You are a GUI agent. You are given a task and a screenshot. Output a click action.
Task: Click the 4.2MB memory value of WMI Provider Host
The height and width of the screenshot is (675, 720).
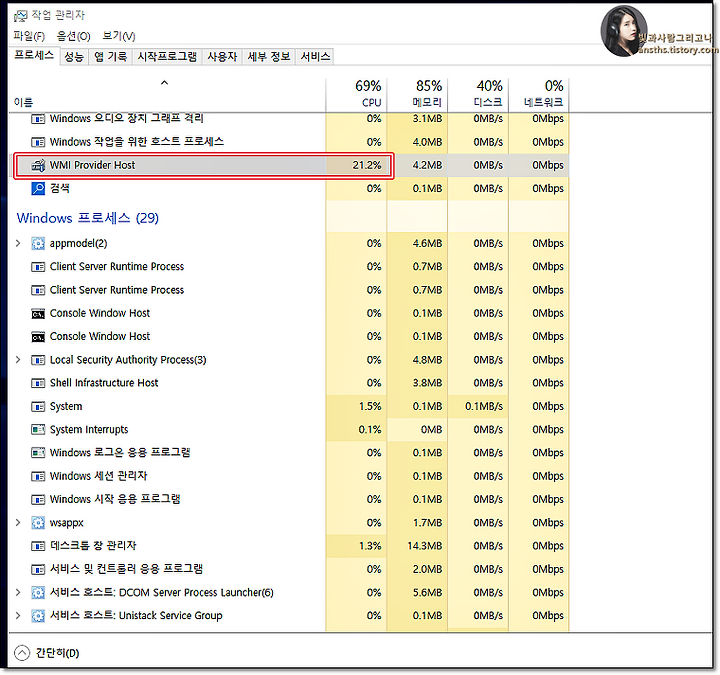428,165
